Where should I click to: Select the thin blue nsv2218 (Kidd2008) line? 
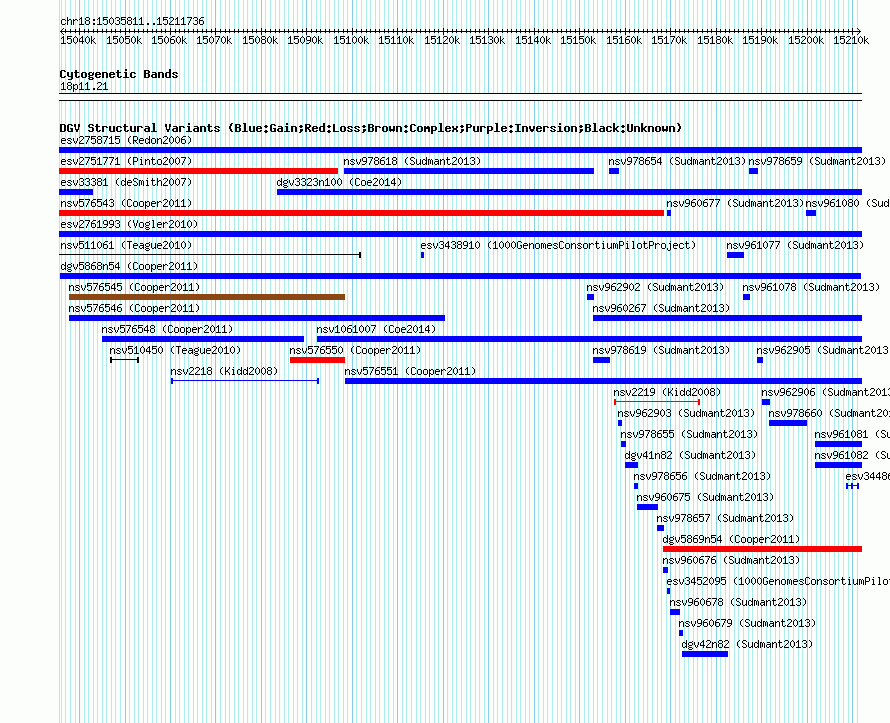tap(245, 381)
